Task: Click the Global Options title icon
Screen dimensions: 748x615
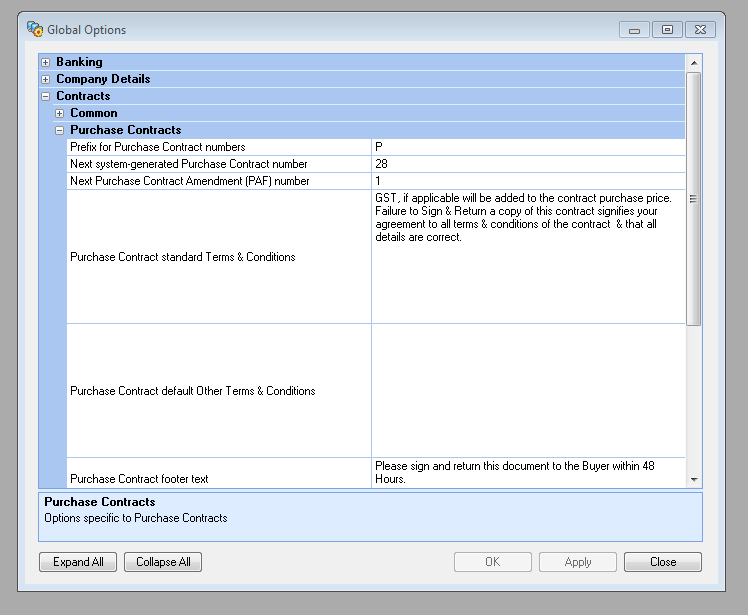Action: (x=34, y=29)
